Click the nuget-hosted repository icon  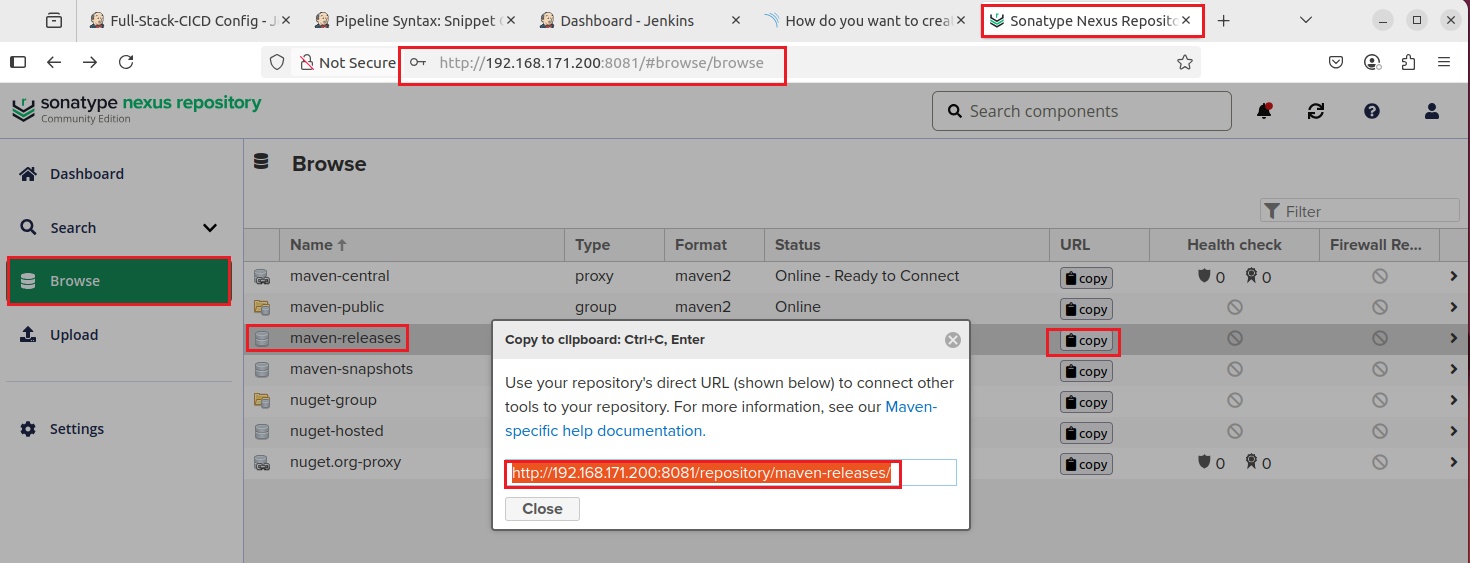pos(262,431)
